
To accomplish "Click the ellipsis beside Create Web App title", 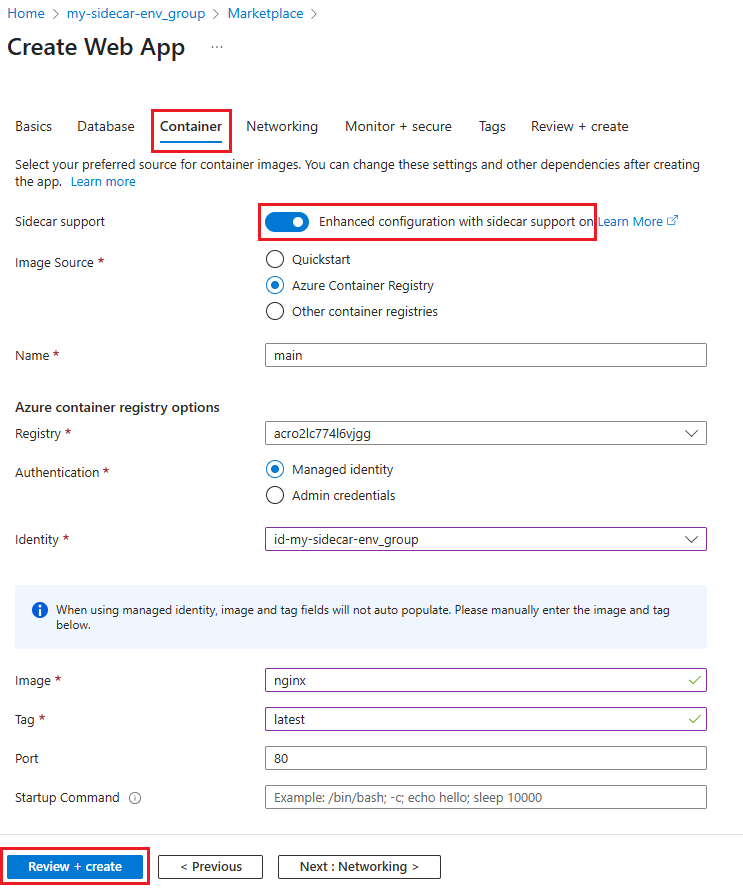I will (217, 47).
